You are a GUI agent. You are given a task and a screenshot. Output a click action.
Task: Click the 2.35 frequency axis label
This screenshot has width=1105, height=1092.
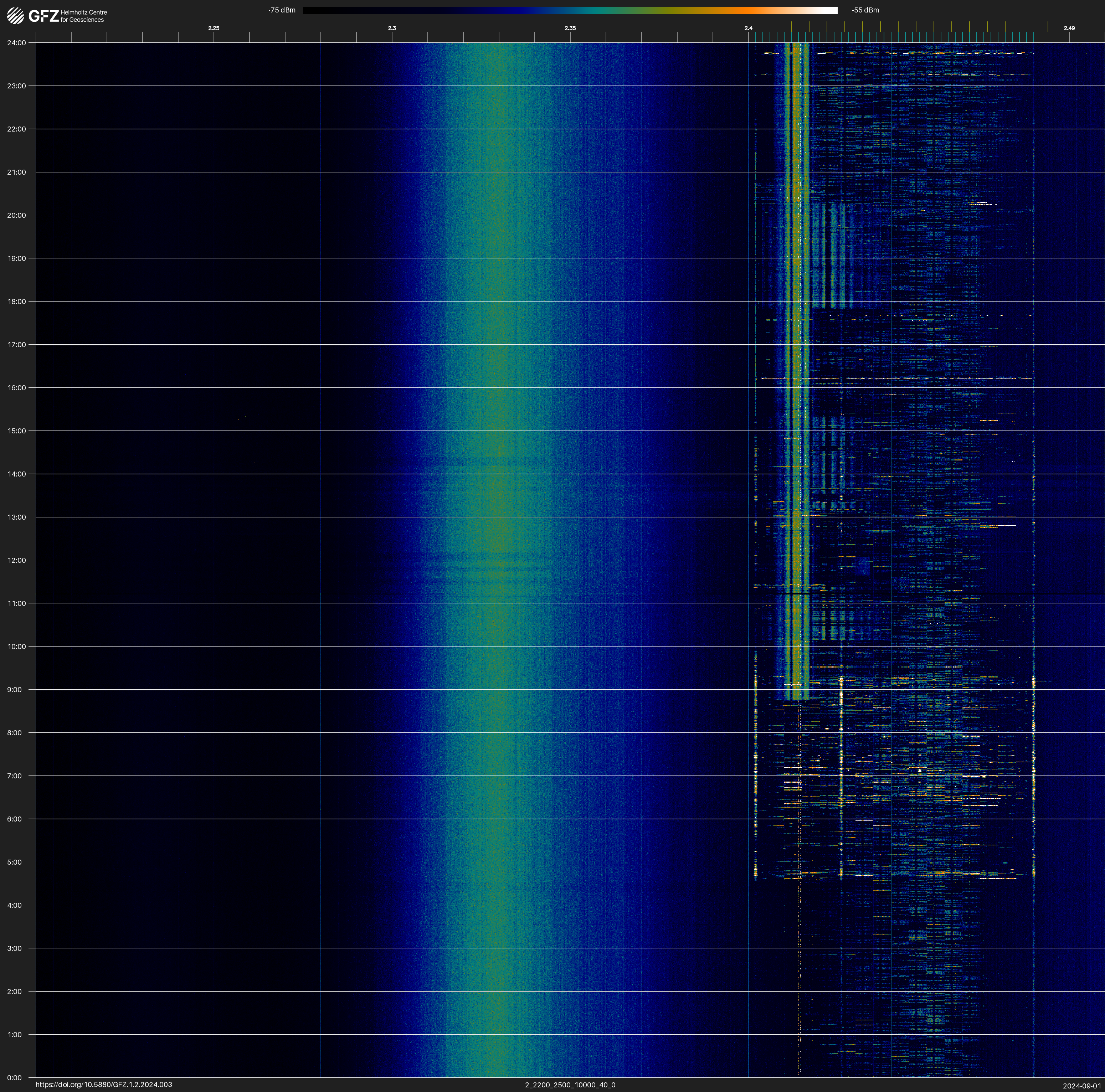pos(570,28)
